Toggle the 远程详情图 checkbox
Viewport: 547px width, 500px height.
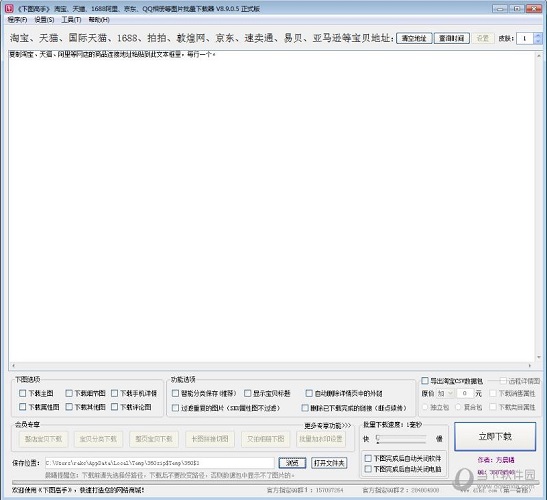pyautogui.click(x=503, y=381)
